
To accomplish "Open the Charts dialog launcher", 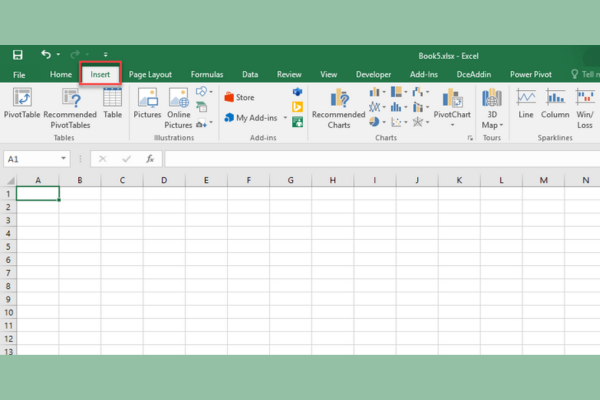I will pyautogui.click(x=470, y=138).
